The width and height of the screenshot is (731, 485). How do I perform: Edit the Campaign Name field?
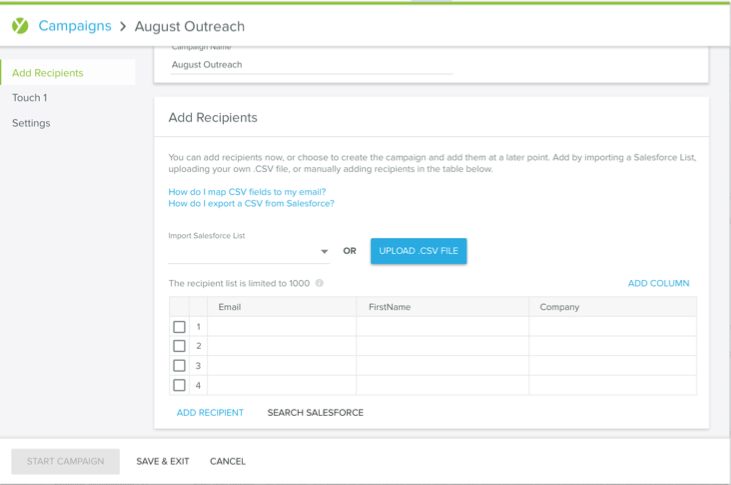(x=311, y=65)
